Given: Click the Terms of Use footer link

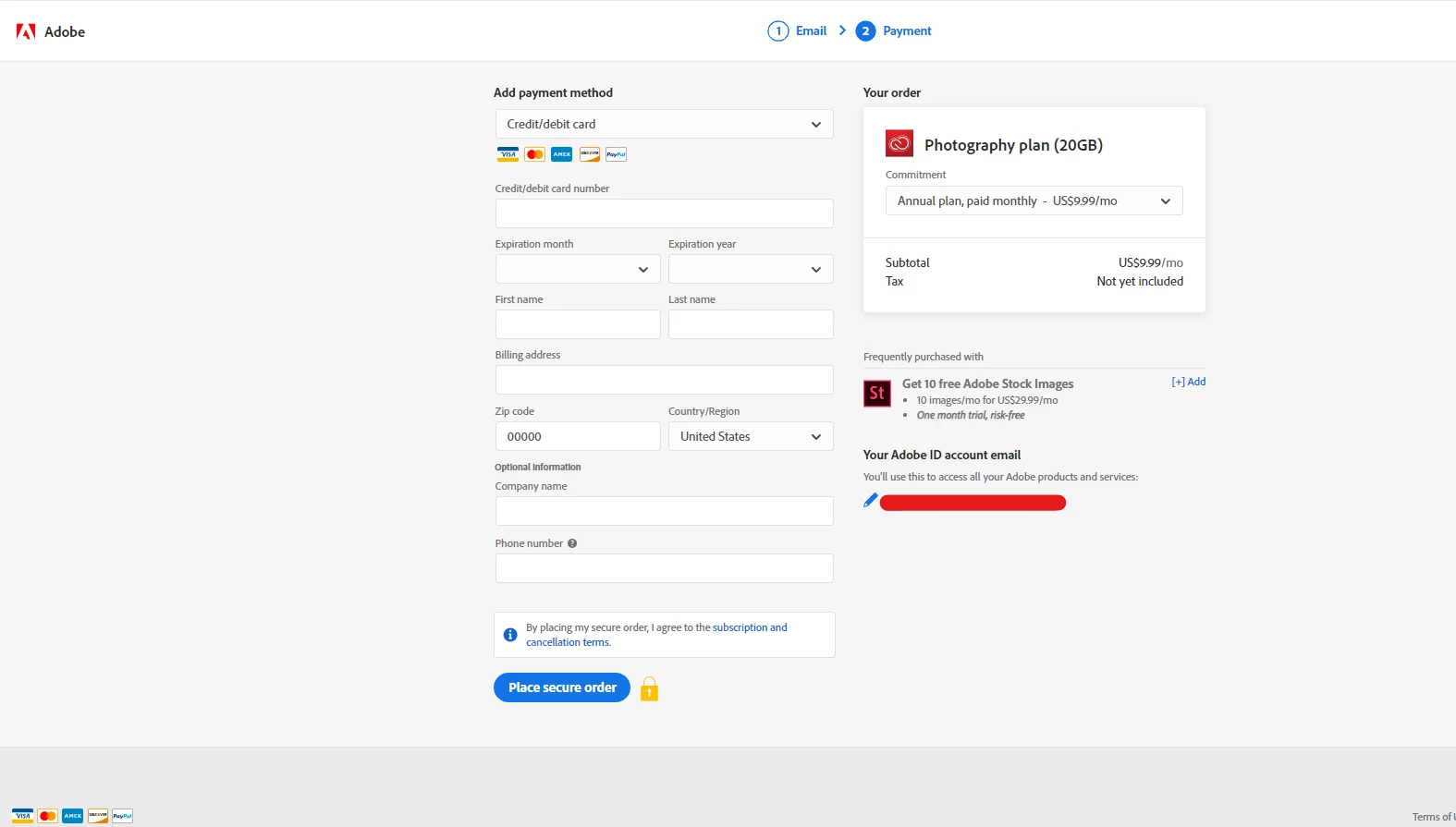Looking at the screenshot, I should 1434,817.
